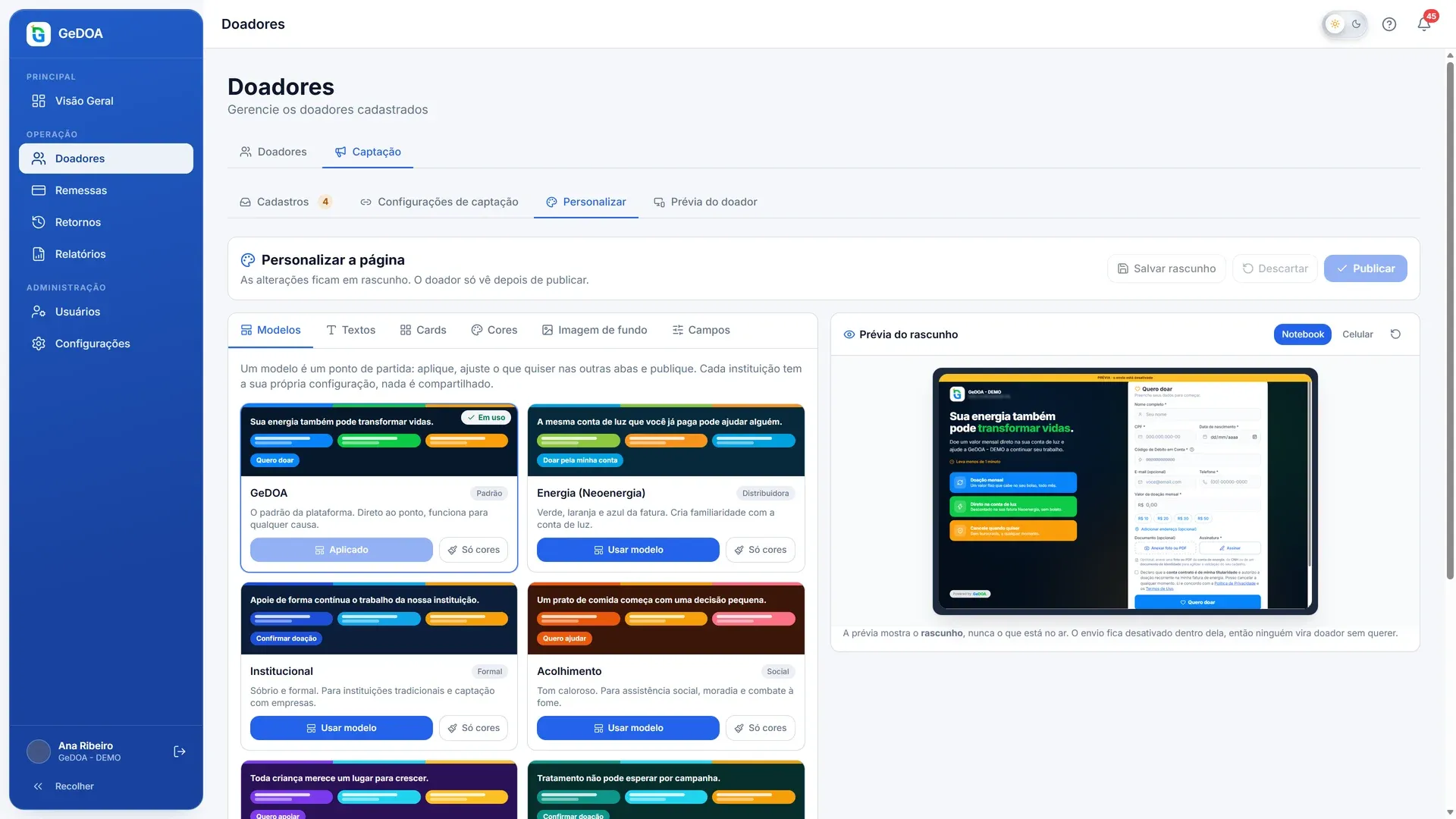
Task: Switch to the Cores tab
Action: pos(494,330)
